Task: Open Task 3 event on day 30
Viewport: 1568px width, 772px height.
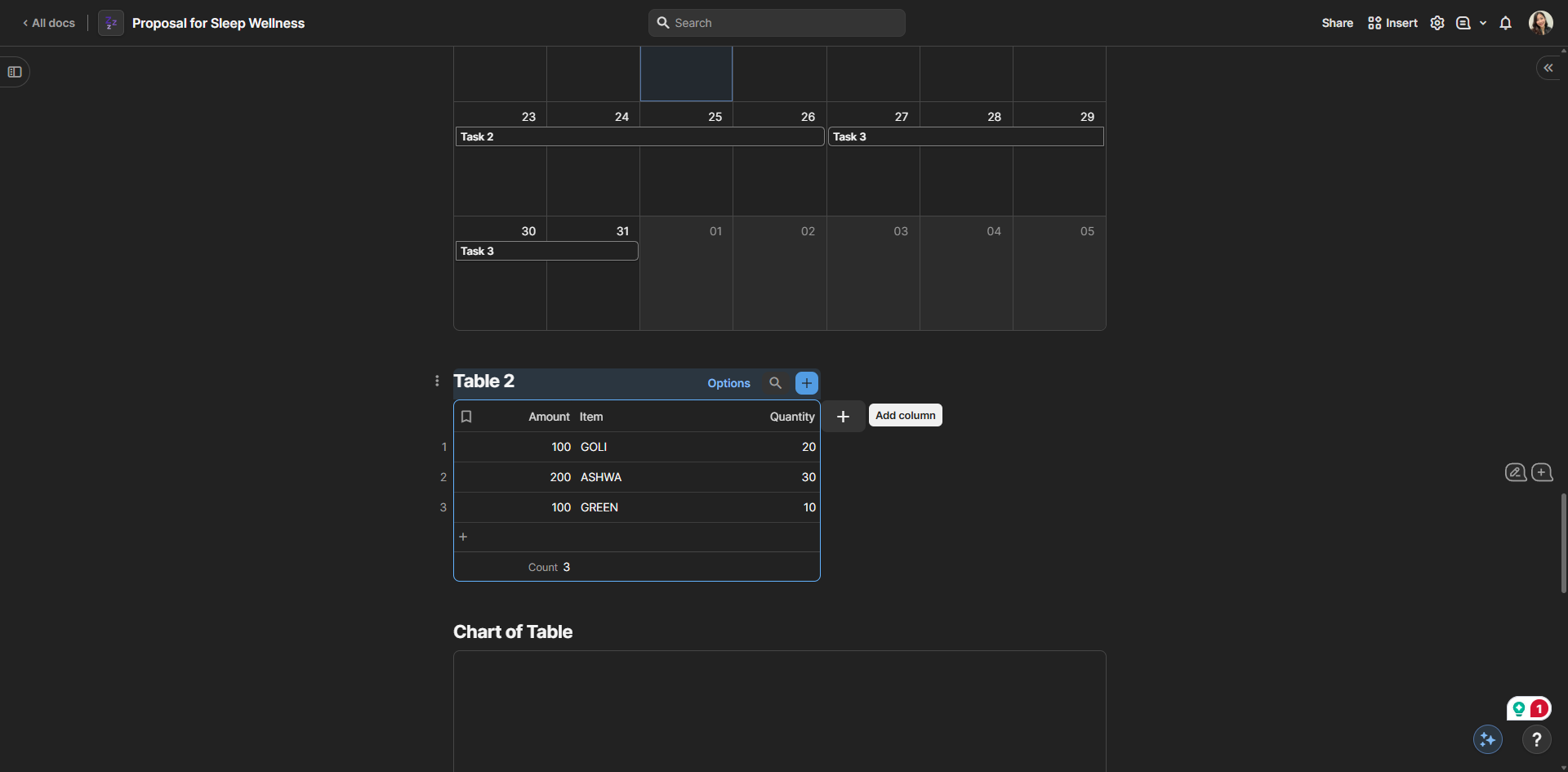Action: [546, 251]
